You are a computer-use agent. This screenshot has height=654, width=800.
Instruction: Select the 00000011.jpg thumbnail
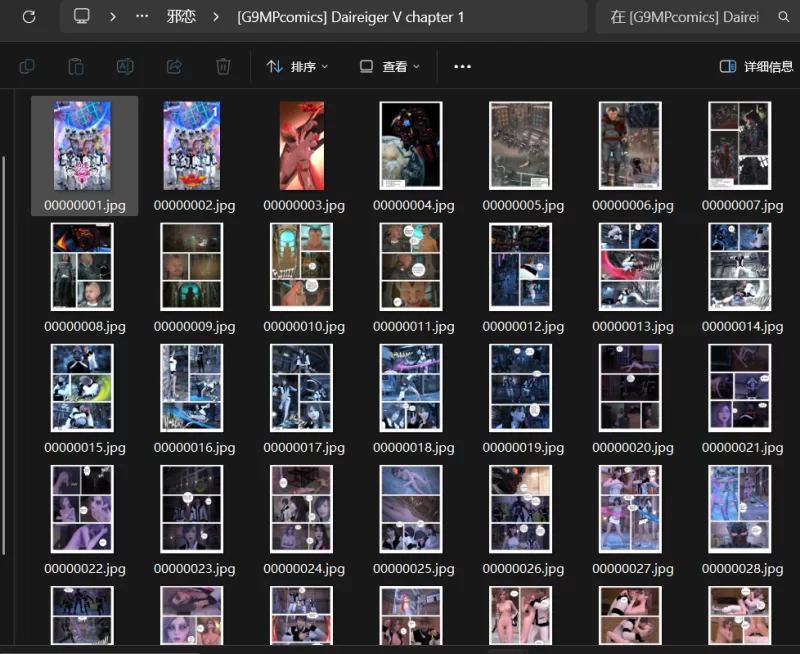coord(411,266)
